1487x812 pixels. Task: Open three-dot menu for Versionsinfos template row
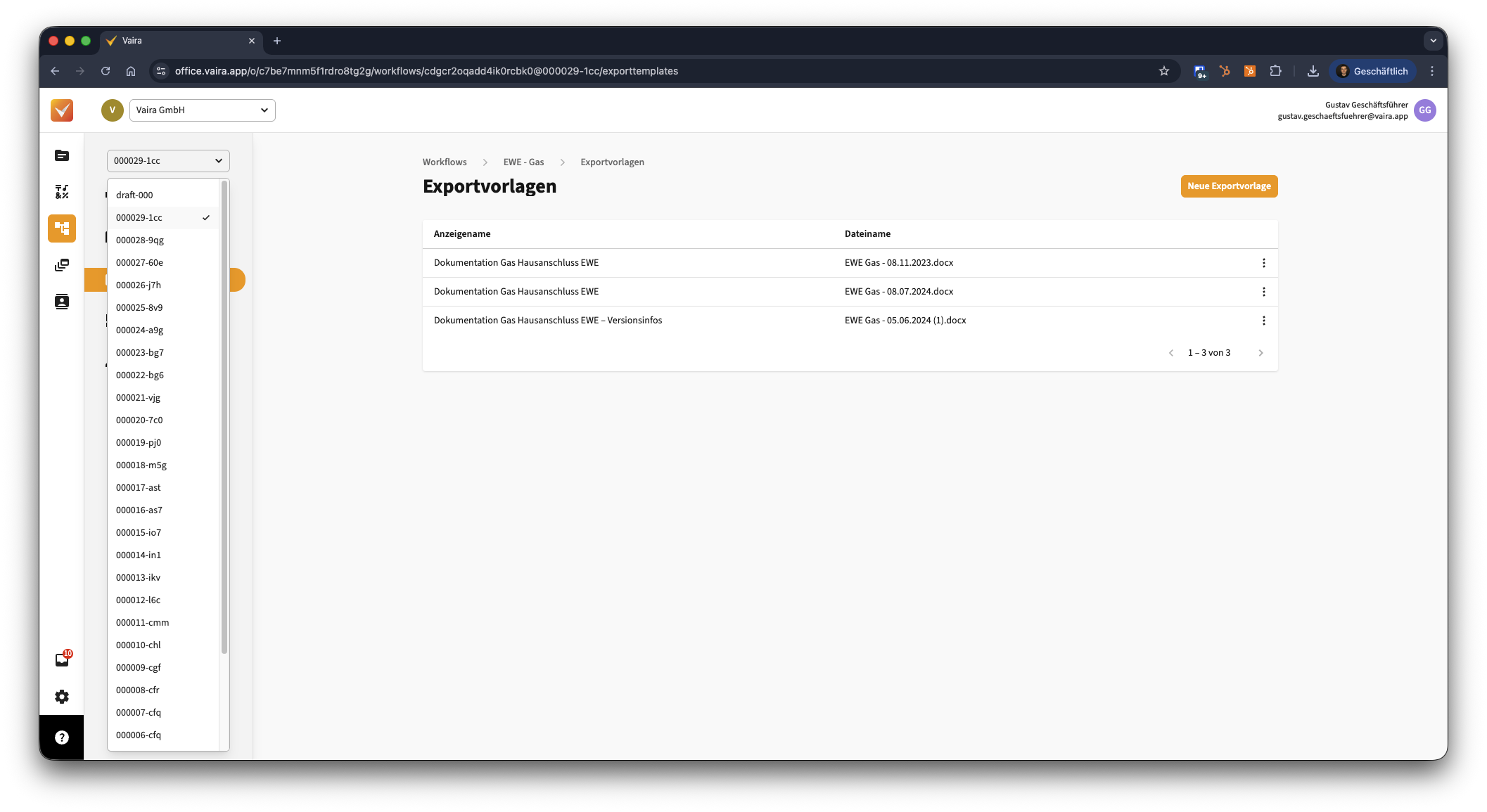pos(1263,321)
